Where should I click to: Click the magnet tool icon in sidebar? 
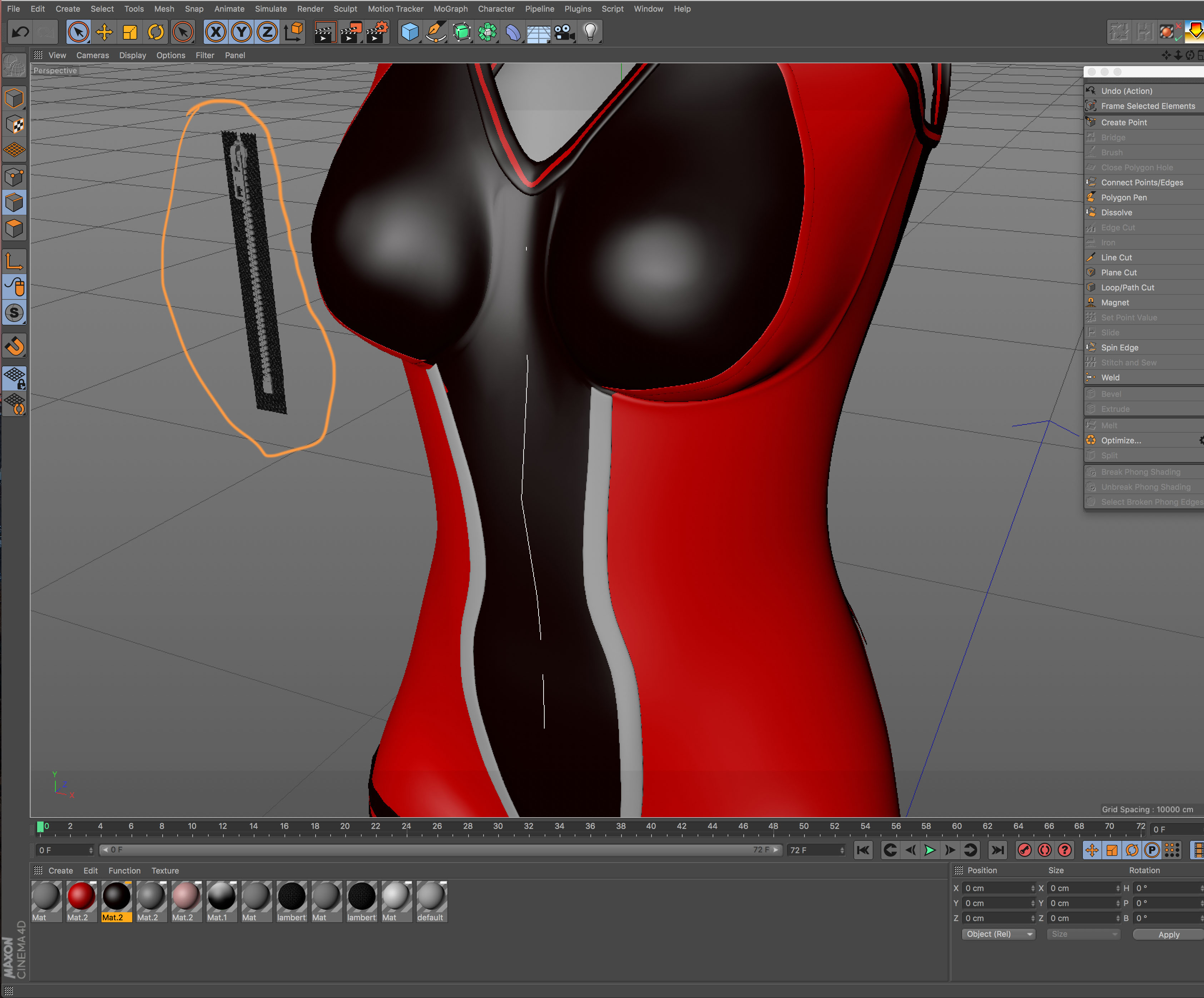click(x=14, y=346)
